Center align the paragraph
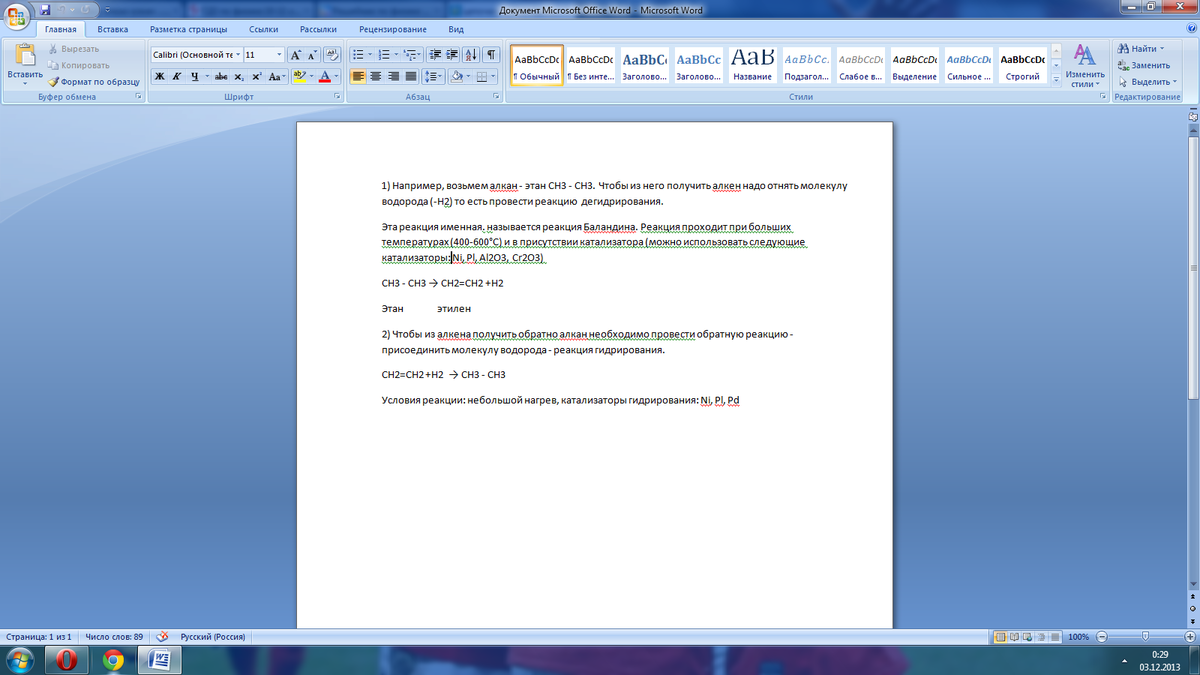Screen dimensions: 1200x675 376,77
